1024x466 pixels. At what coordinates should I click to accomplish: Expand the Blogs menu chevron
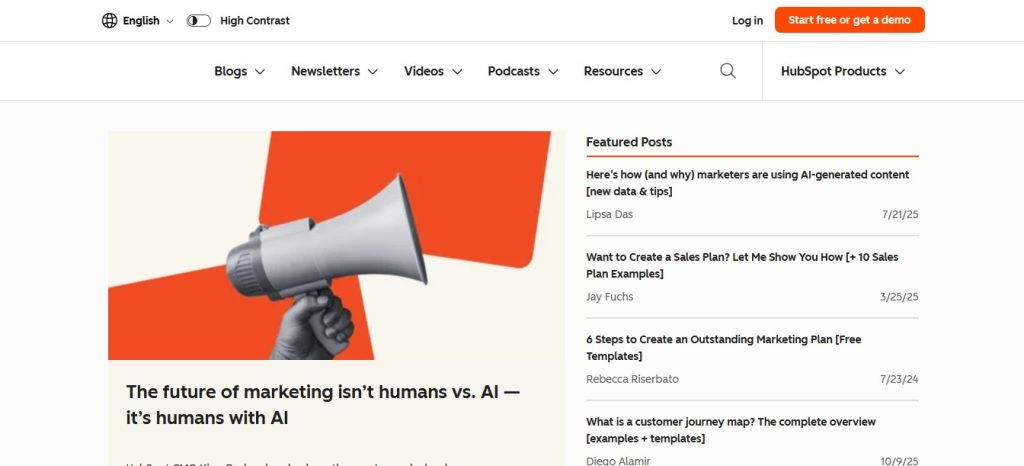tap(260, 72)
